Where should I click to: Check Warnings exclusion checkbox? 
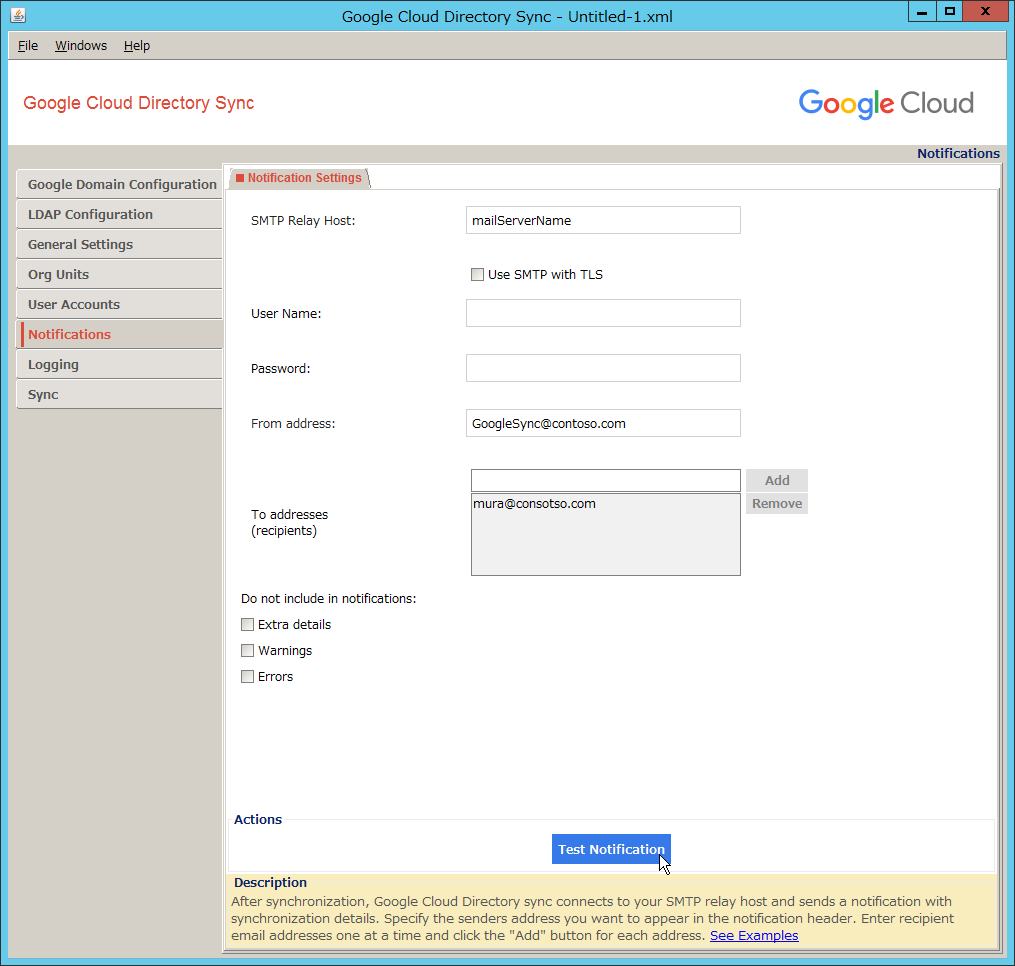tap(247, 651)
